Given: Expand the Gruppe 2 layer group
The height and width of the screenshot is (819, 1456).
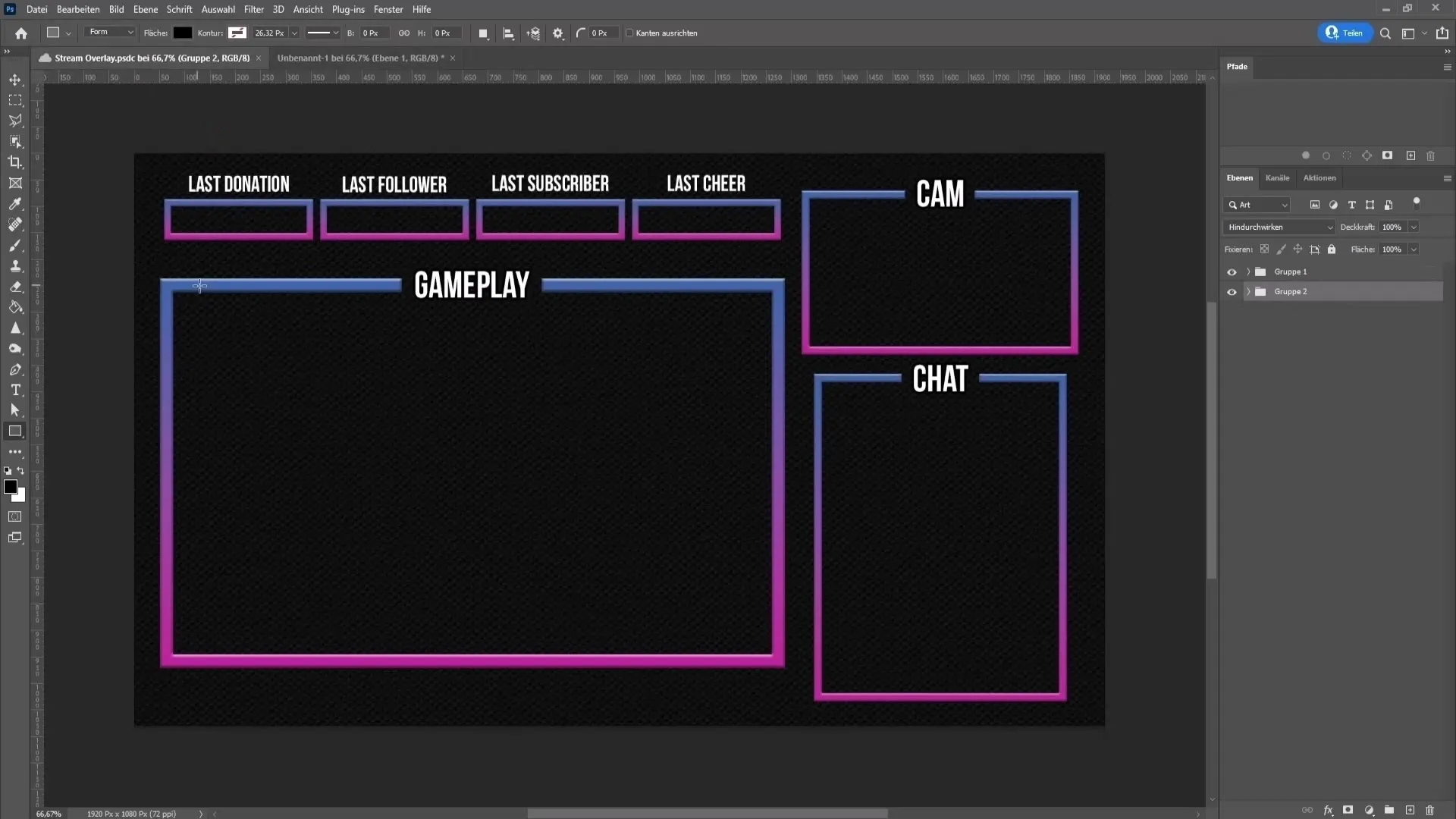Looking at the screenshot, I should click(1248, 291).
